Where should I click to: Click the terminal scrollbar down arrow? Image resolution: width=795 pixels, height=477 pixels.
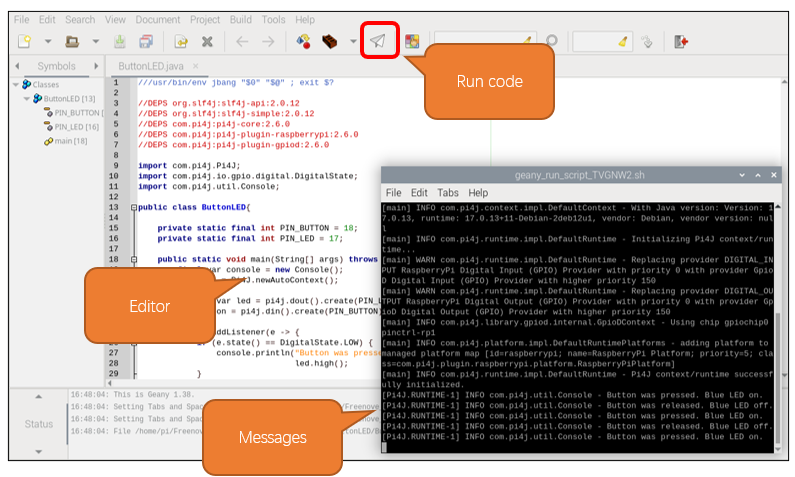pos(778,449)
